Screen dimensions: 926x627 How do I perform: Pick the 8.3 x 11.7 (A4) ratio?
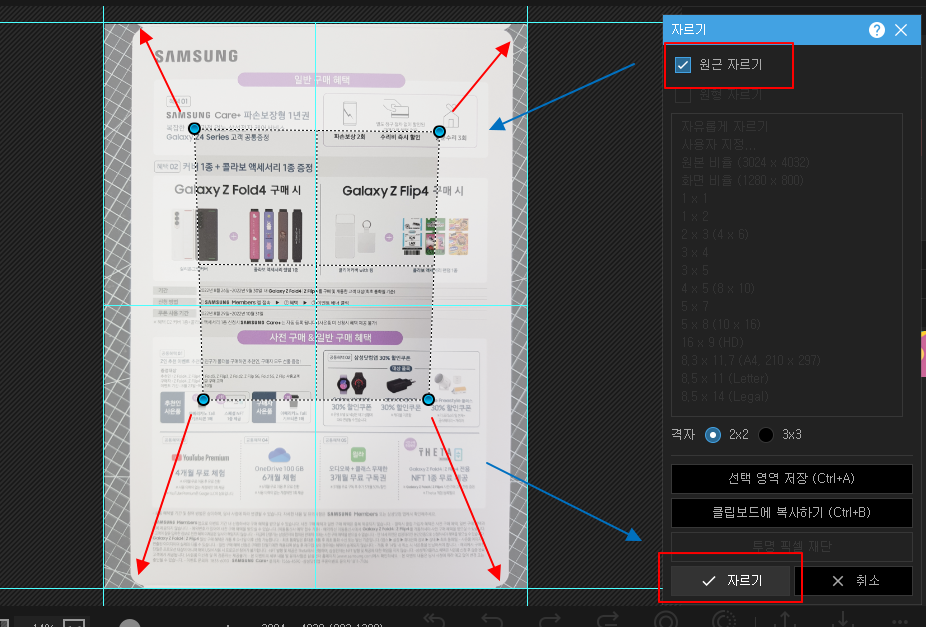[x=751, y=361]
